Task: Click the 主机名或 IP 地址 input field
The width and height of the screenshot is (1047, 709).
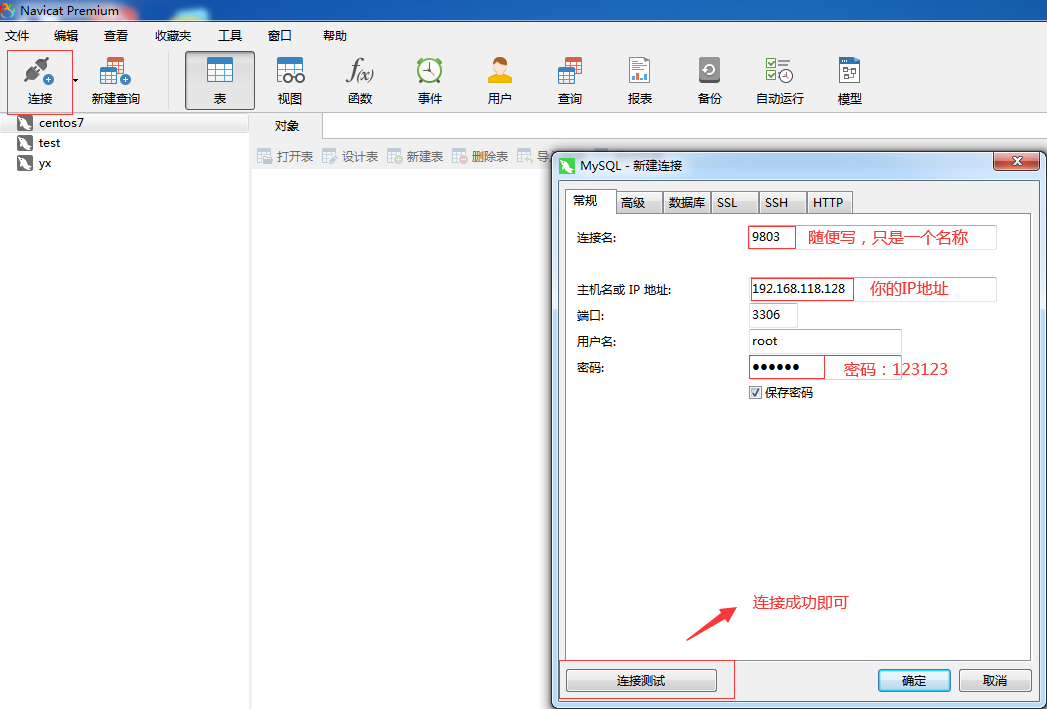Action: (x=872, y=289)
